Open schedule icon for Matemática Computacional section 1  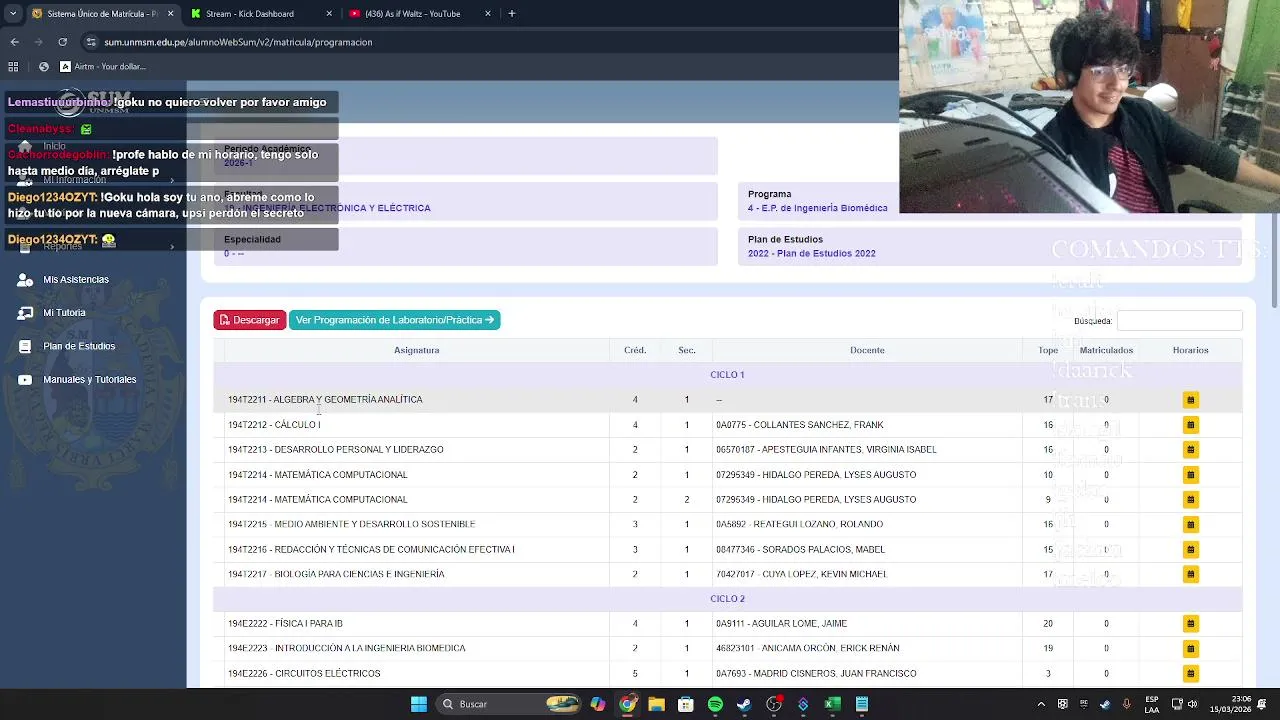coord(1190,475)
